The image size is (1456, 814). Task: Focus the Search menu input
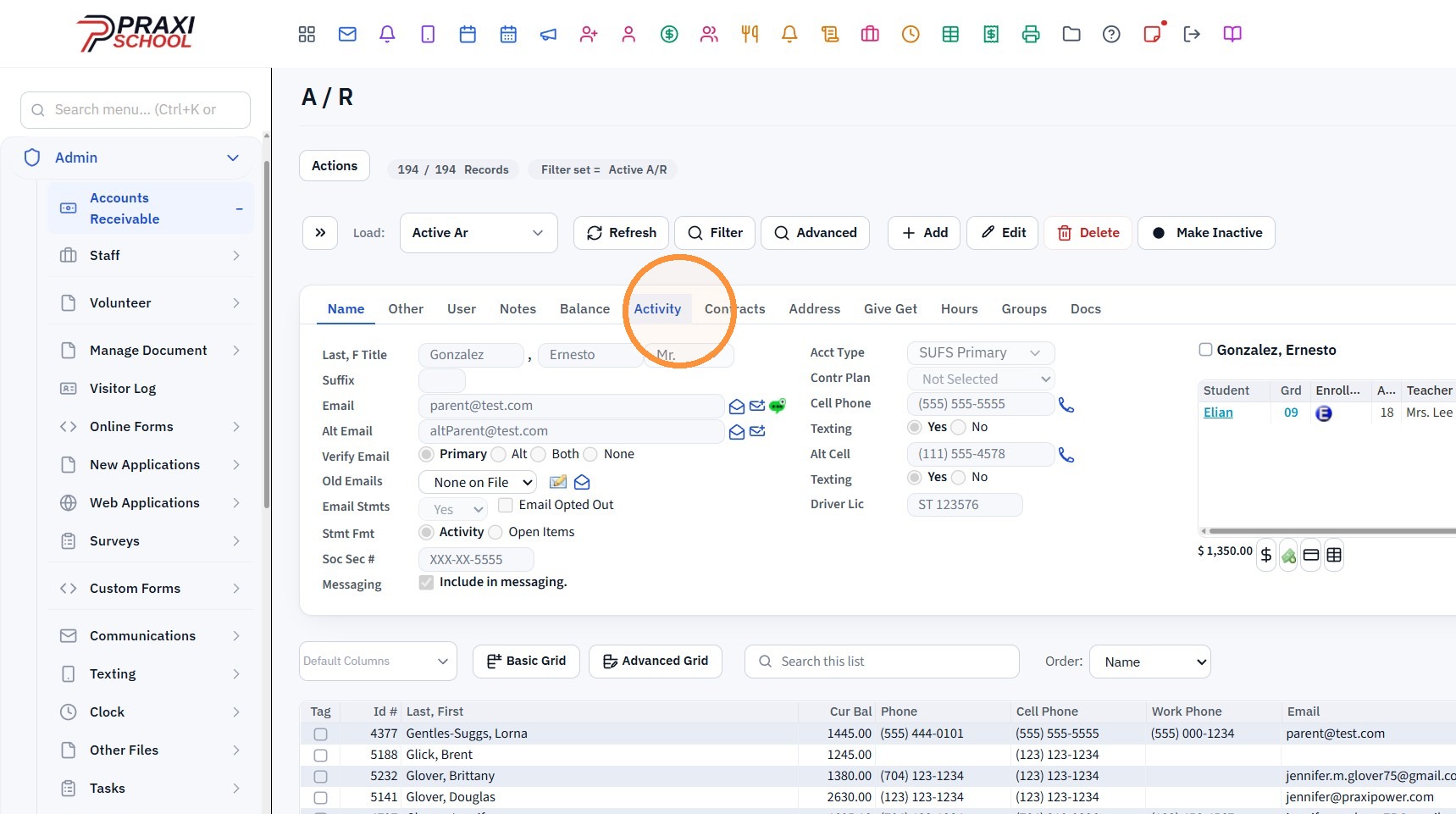click(x=136, y=110)
